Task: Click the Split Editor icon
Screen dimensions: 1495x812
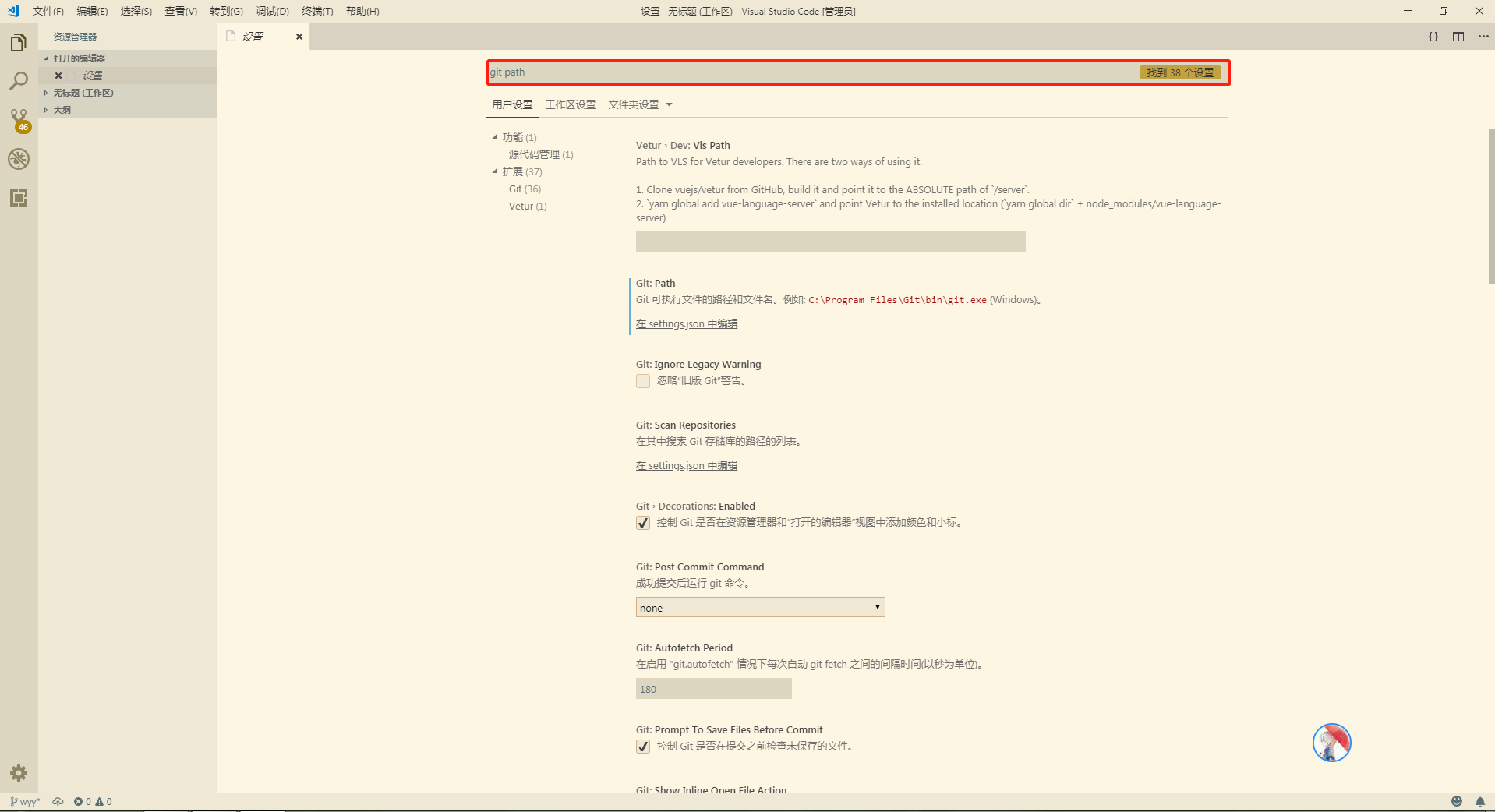Action: pos(1458,37)
